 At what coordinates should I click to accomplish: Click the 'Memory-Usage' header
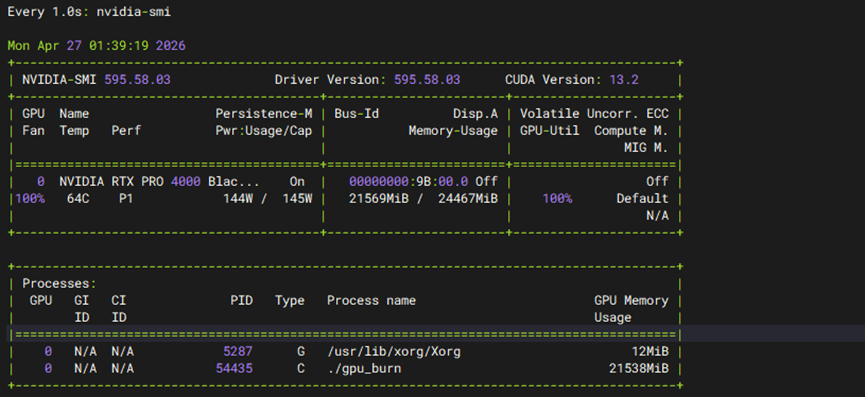coord(453,131)
